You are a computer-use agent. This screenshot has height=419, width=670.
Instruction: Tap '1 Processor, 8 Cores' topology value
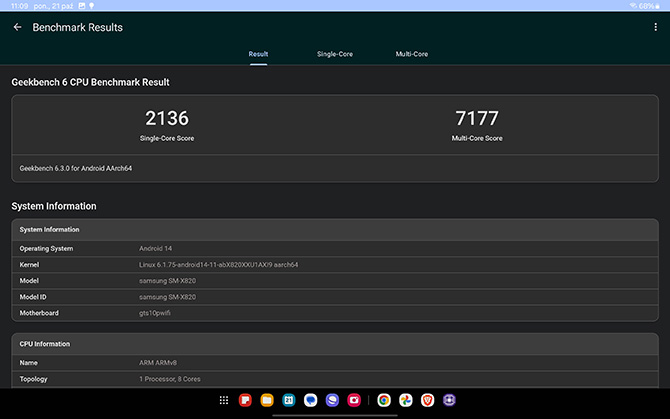[x=170, y=379]
